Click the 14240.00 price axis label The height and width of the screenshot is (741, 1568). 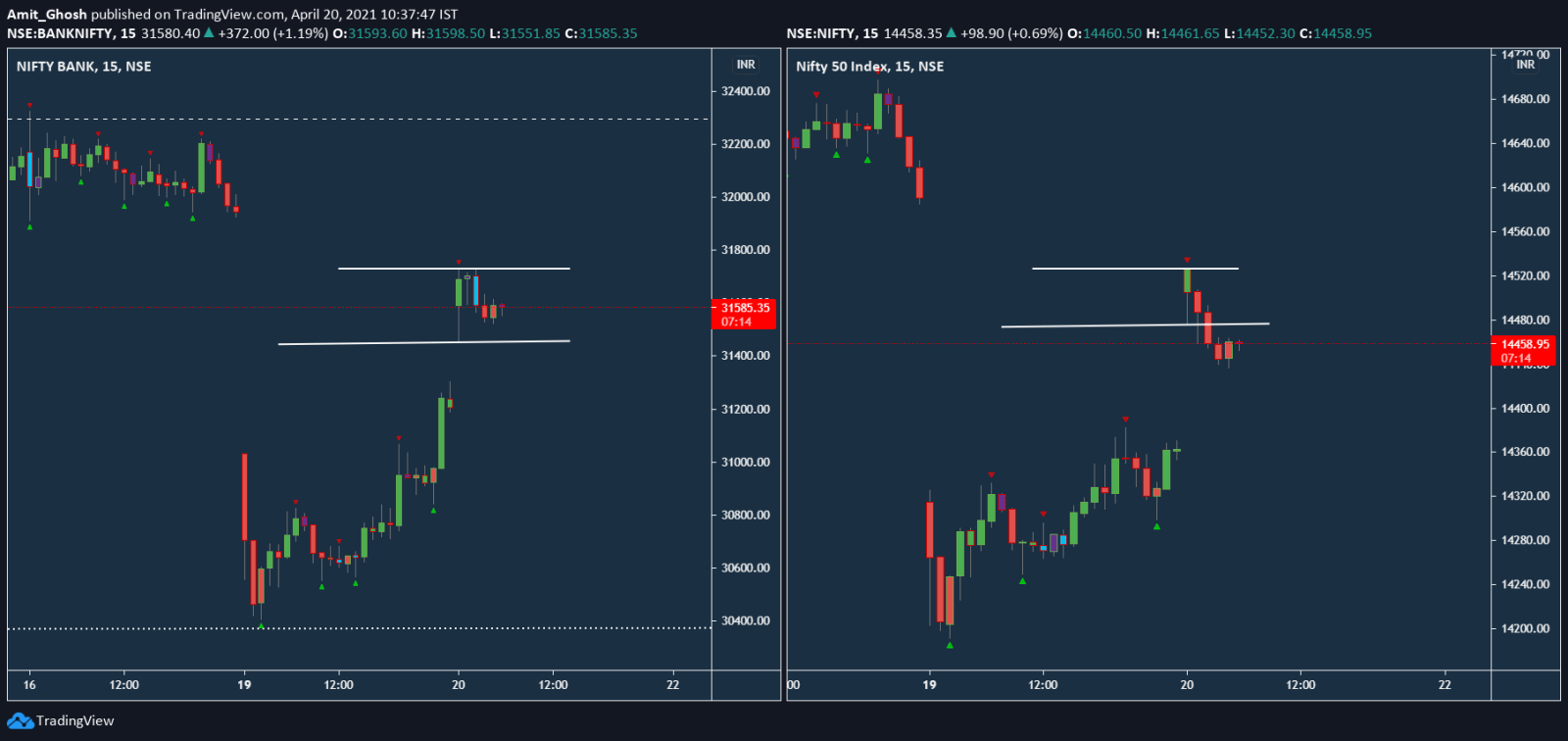(1526, 584)
